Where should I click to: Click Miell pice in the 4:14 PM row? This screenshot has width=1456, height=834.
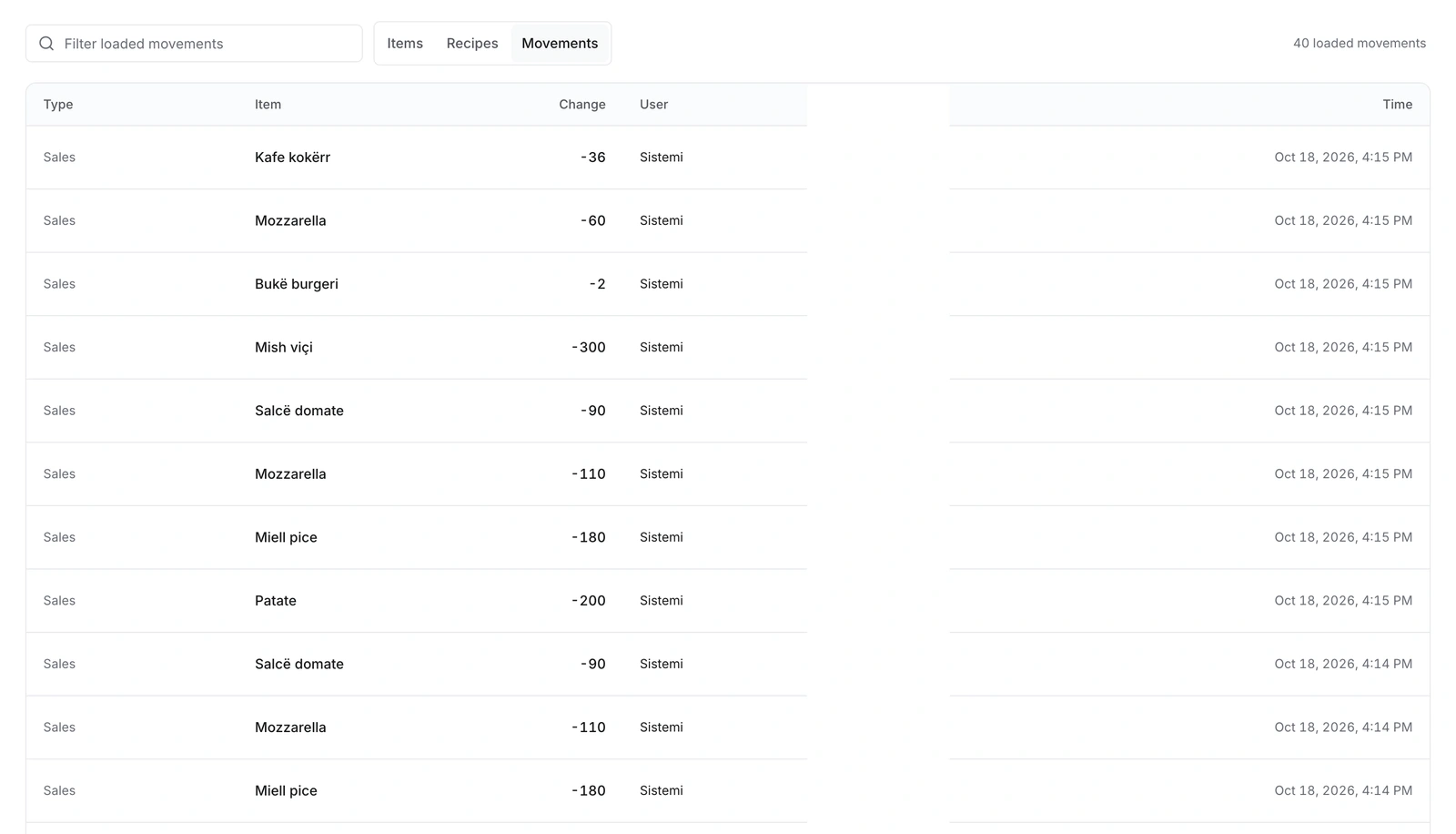click(286, 791)
